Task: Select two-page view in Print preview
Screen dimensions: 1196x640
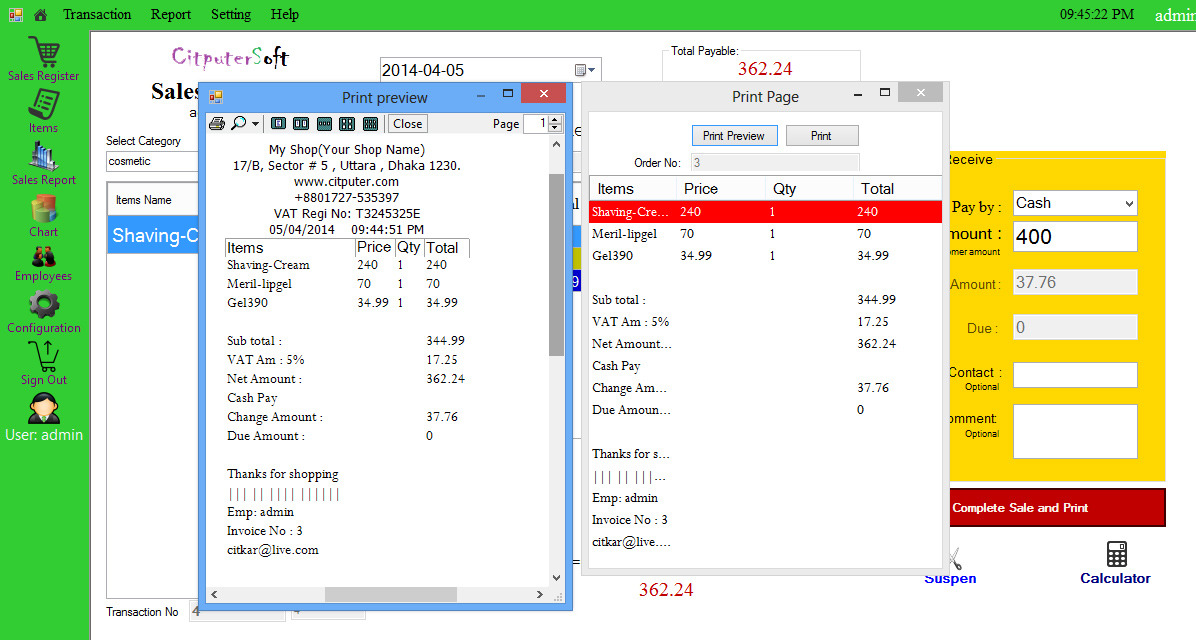Action: point(301,123)
